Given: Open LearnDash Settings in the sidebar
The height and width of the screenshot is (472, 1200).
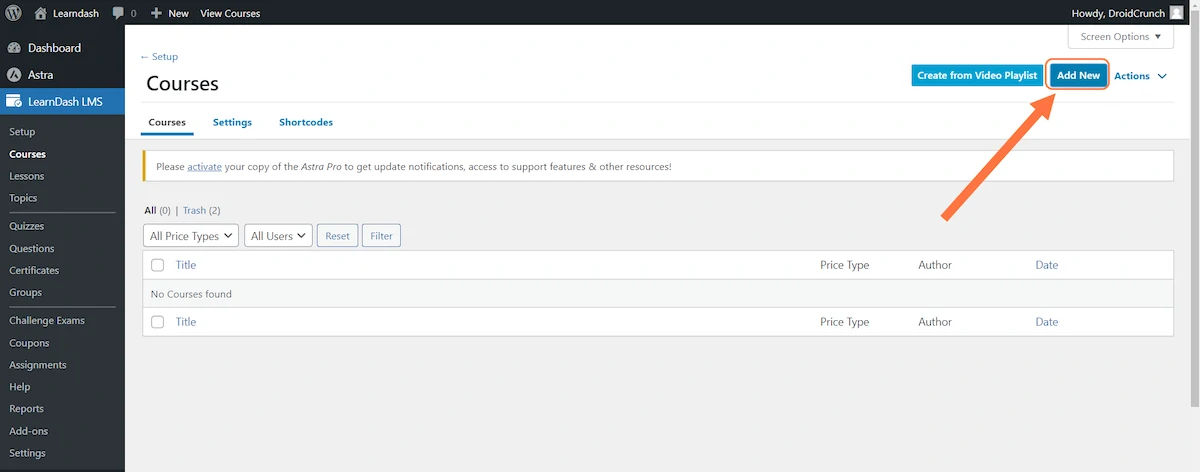Looking at the screenshot, I should click(x=27, y=453).
